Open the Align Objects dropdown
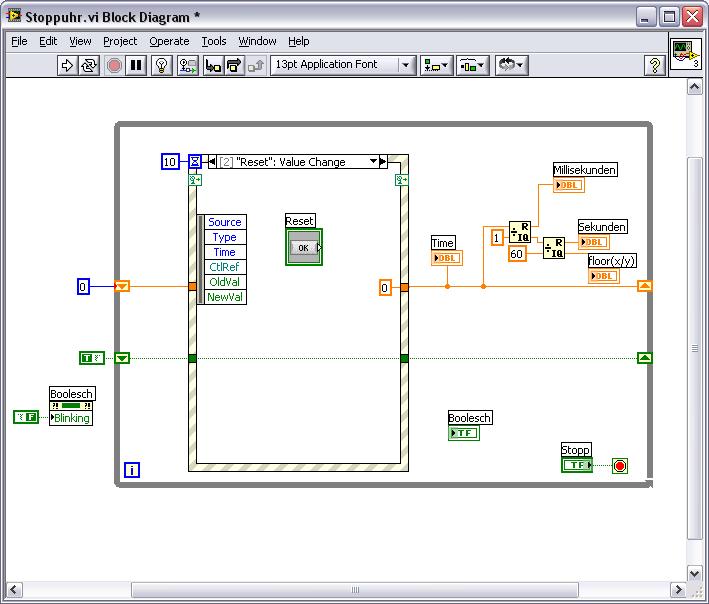Image resolution: width=709 pixels, height=604 pixels. tap(437, 65)
